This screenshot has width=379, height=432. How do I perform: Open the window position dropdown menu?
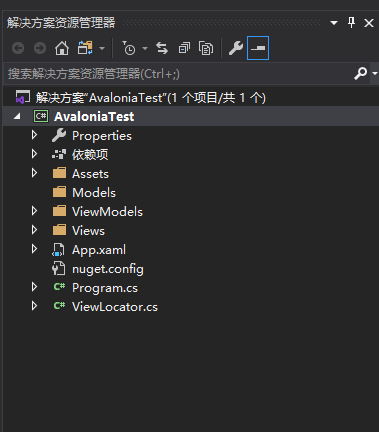tap(334, 23)
